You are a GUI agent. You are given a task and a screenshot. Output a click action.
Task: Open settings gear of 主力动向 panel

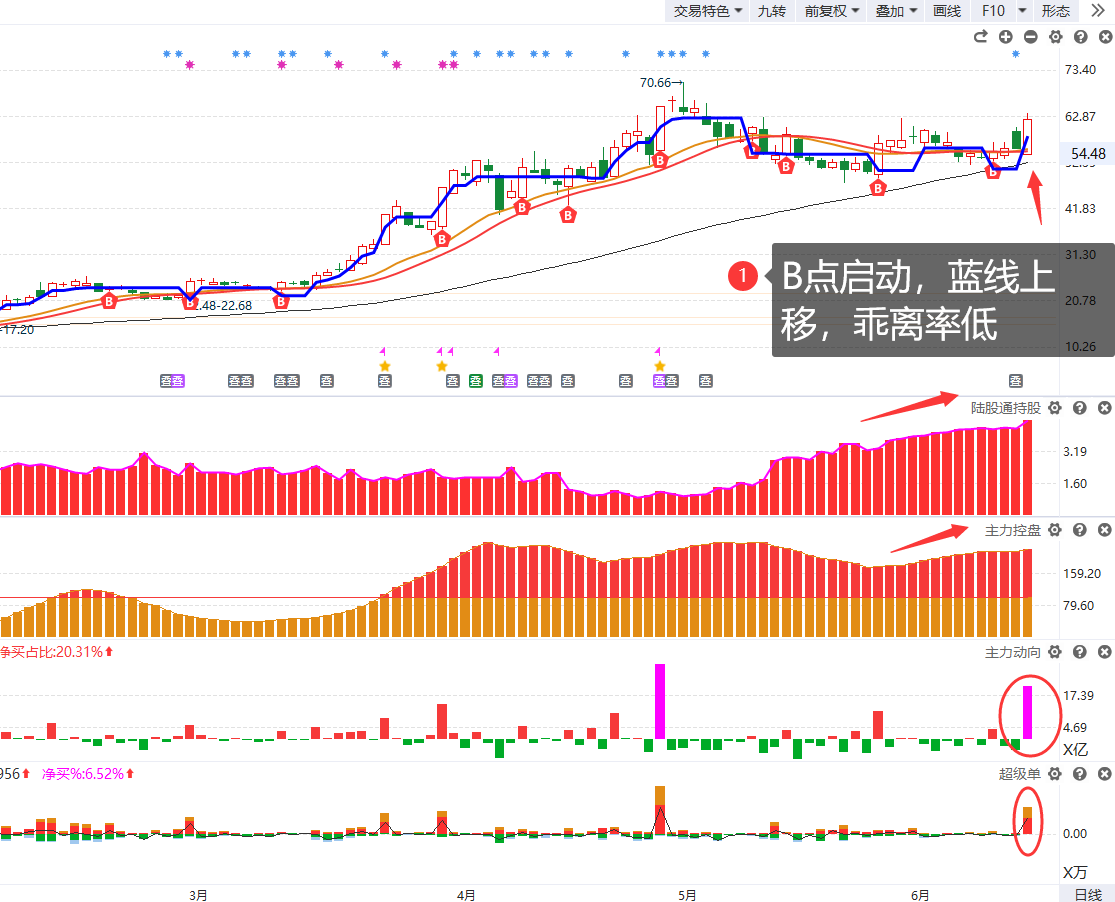point(1055,652)
